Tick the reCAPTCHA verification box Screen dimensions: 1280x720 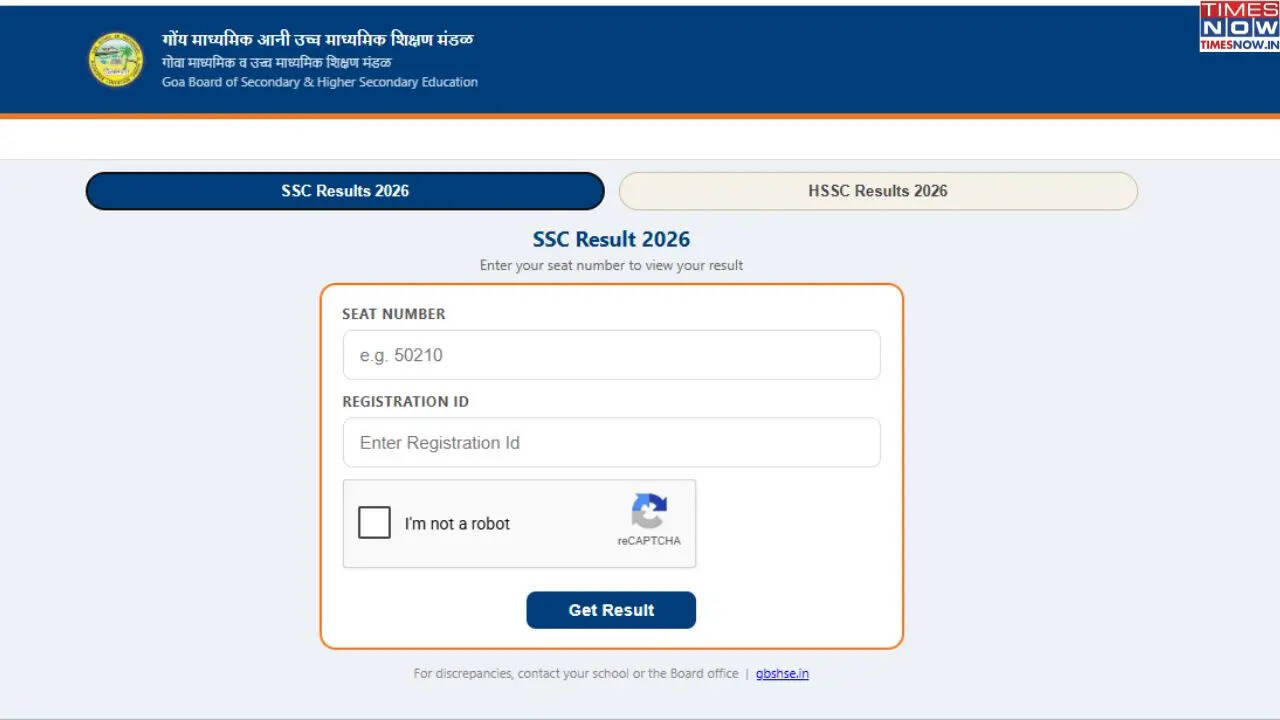point(374,522)
